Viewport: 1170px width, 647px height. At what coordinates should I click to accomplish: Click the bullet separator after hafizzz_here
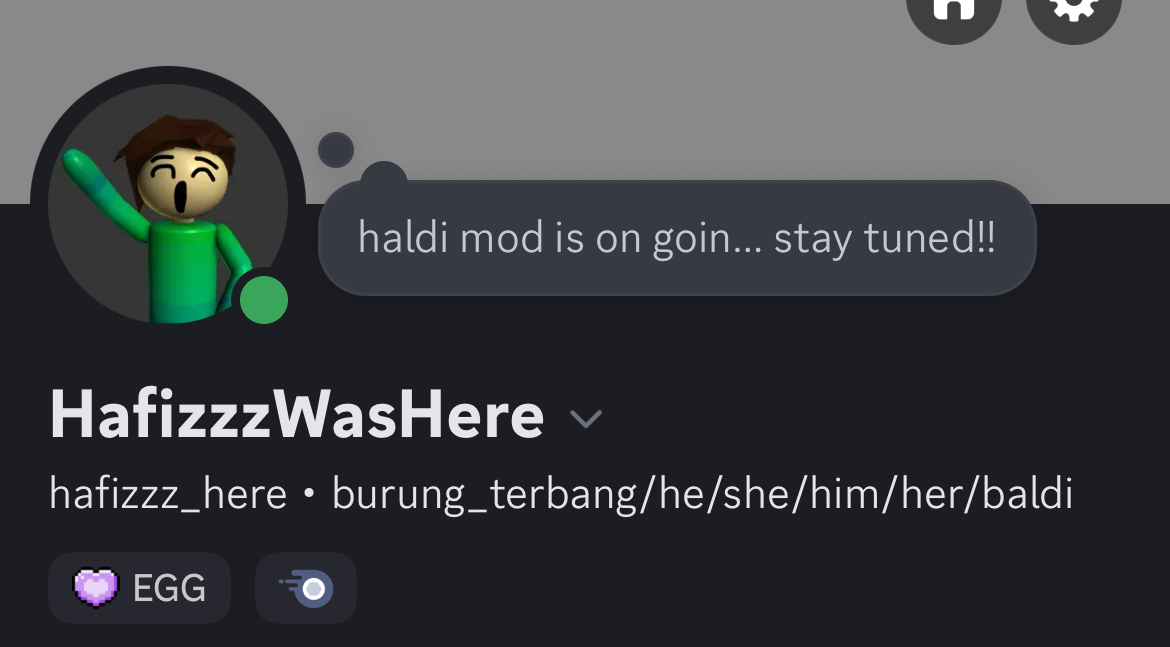pos(310,495)
